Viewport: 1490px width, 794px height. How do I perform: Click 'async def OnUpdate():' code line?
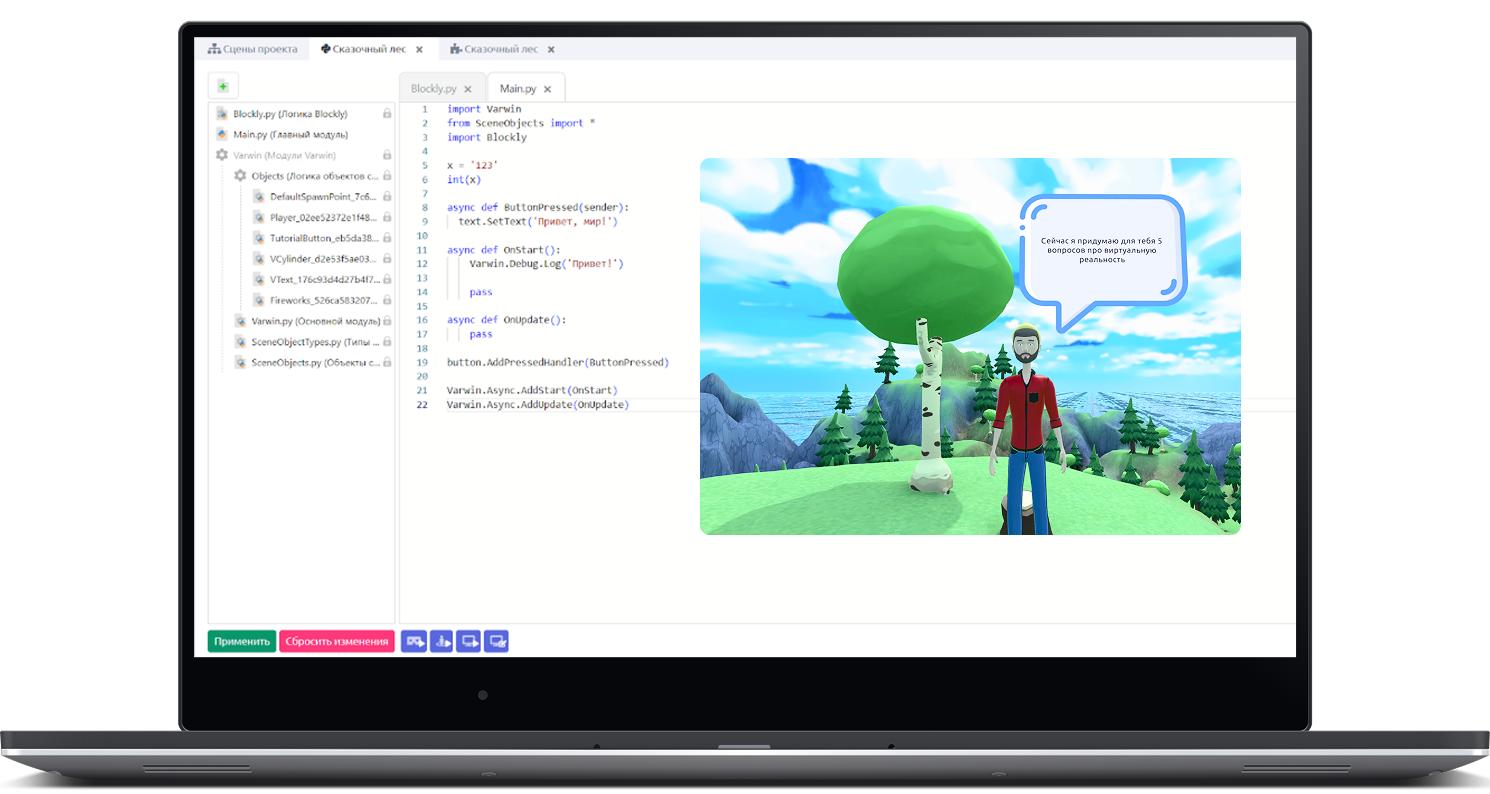[x=506, y=320]
